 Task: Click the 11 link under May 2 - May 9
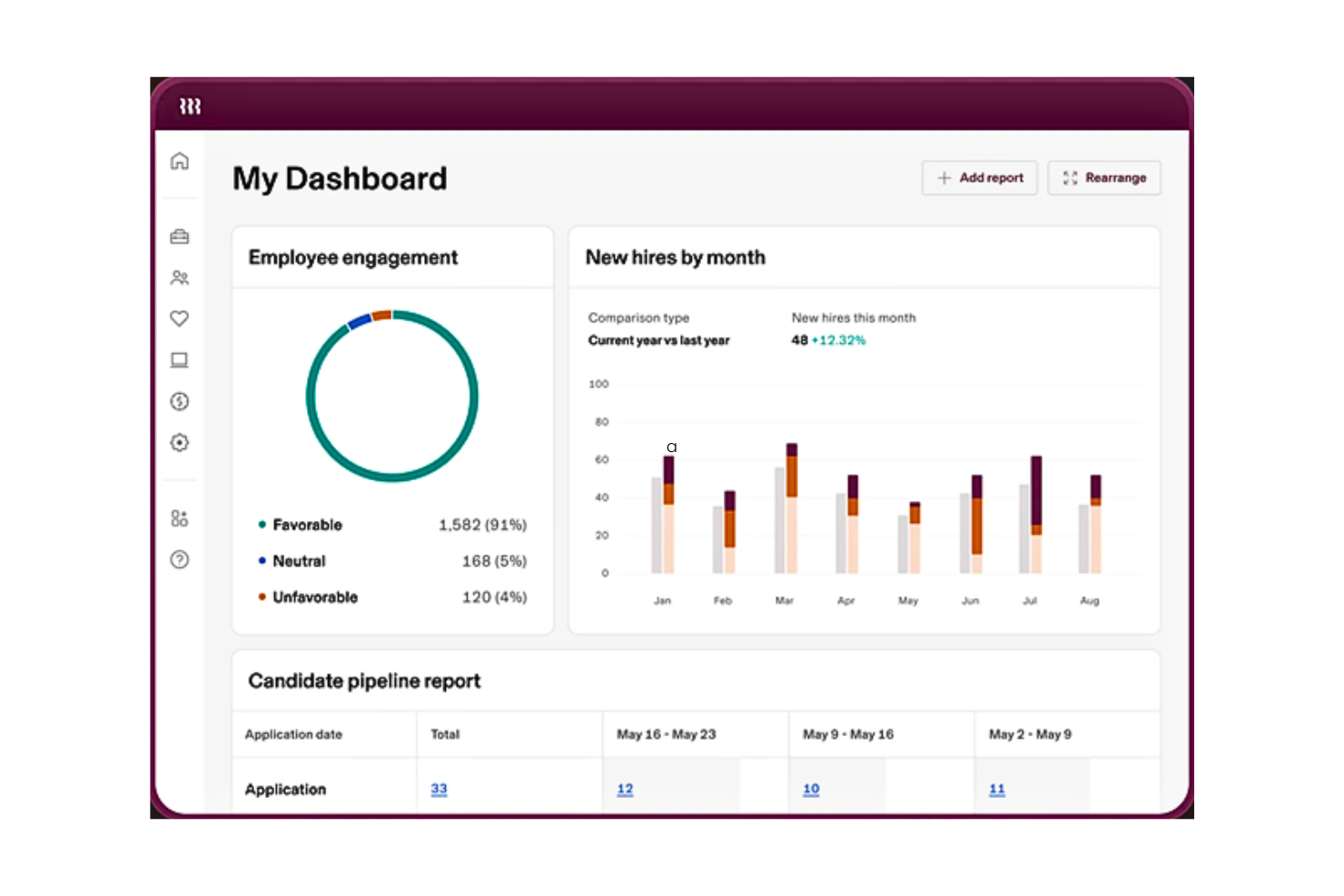coord(996,789)
